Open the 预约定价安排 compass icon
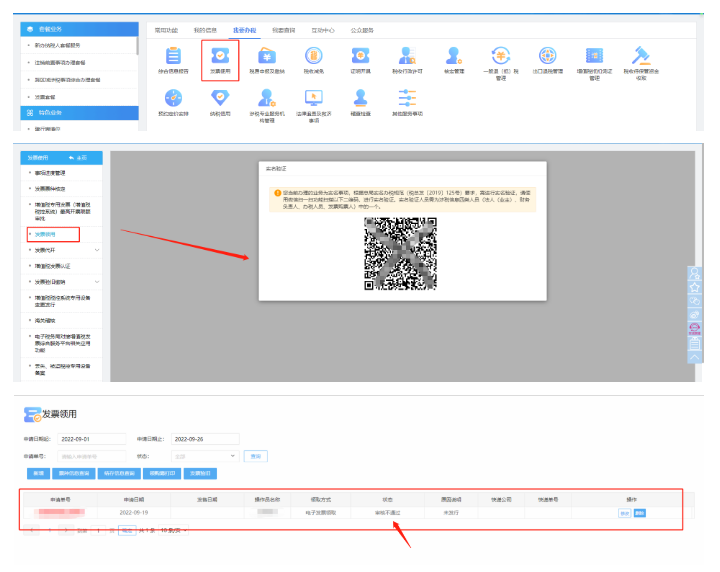This screenshot has width=720, height=572. 173,98
